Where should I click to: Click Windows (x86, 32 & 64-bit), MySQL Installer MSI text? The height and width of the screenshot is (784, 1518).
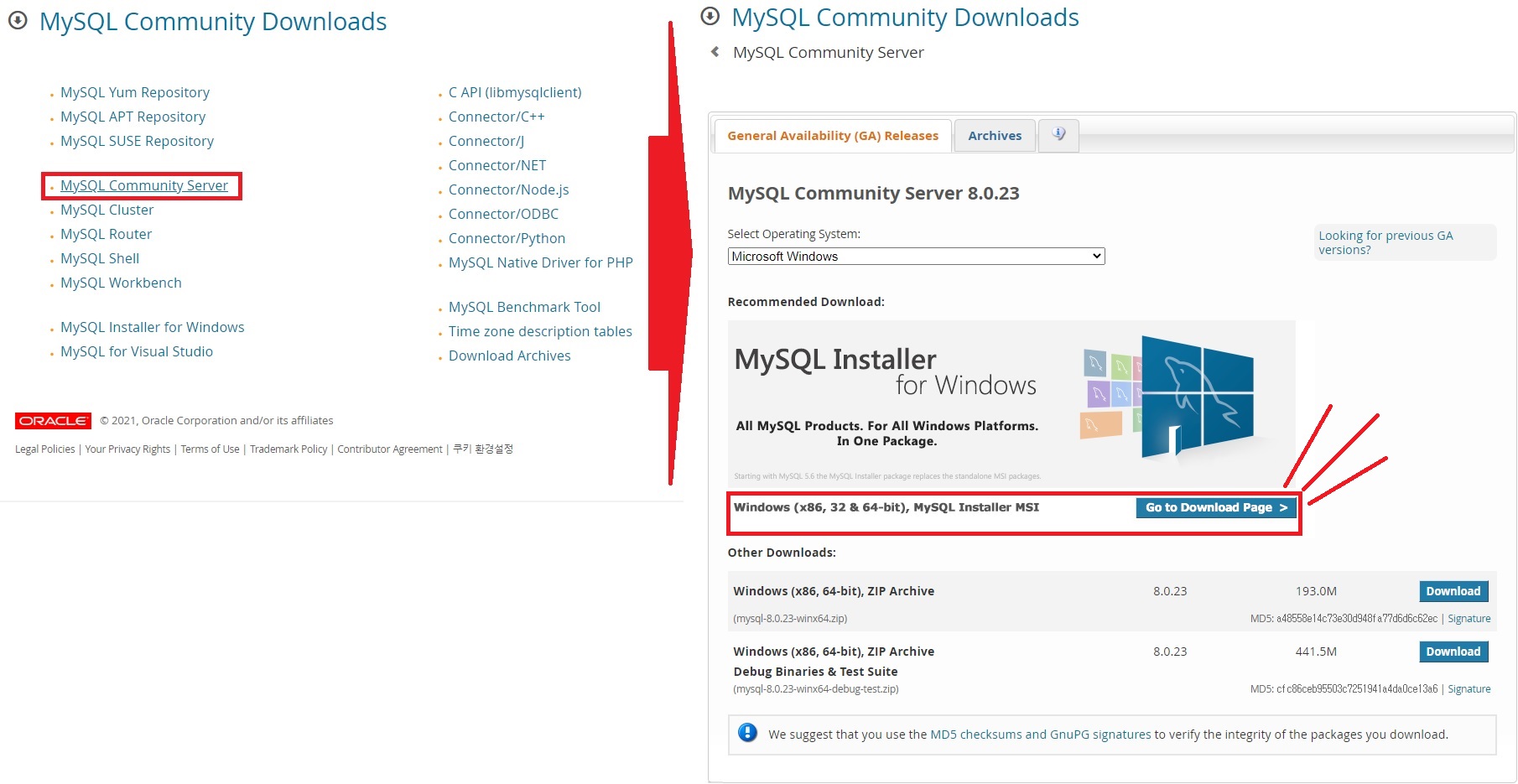886,507
